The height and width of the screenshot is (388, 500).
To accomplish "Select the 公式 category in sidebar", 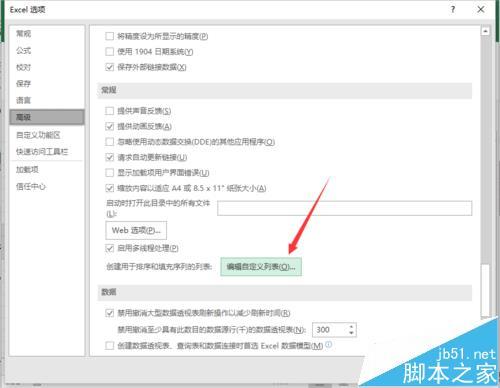I will [23, 50].
